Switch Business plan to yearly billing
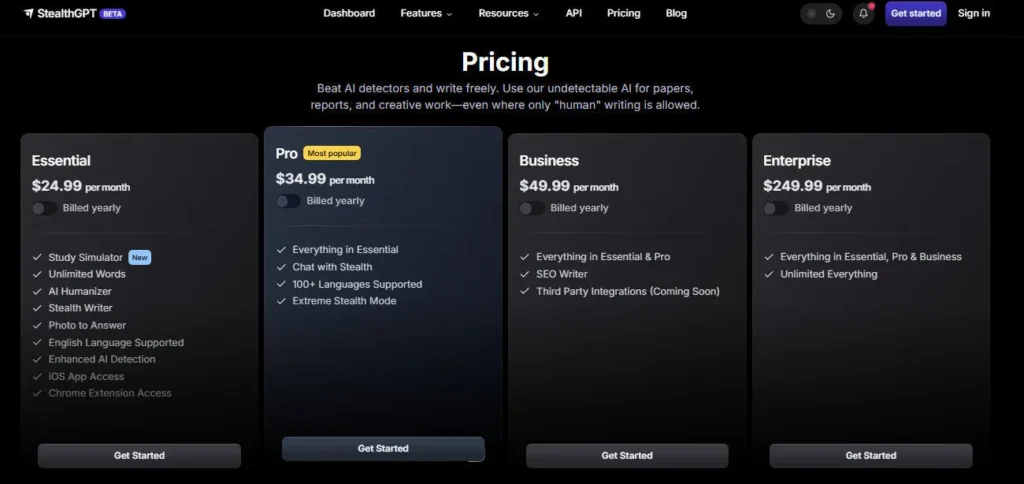Viewport: 1024px width, 484px height. (532, 208)
